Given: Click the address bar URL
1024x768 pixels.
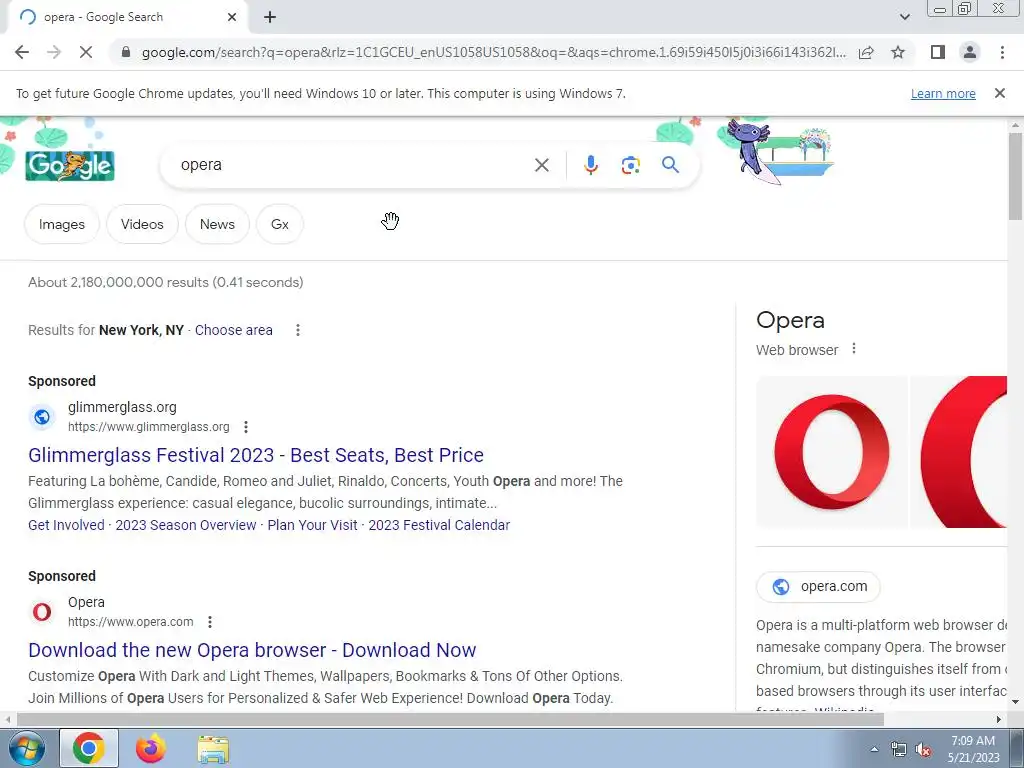Looking at the screenshot, I should (x=494, y=52).
